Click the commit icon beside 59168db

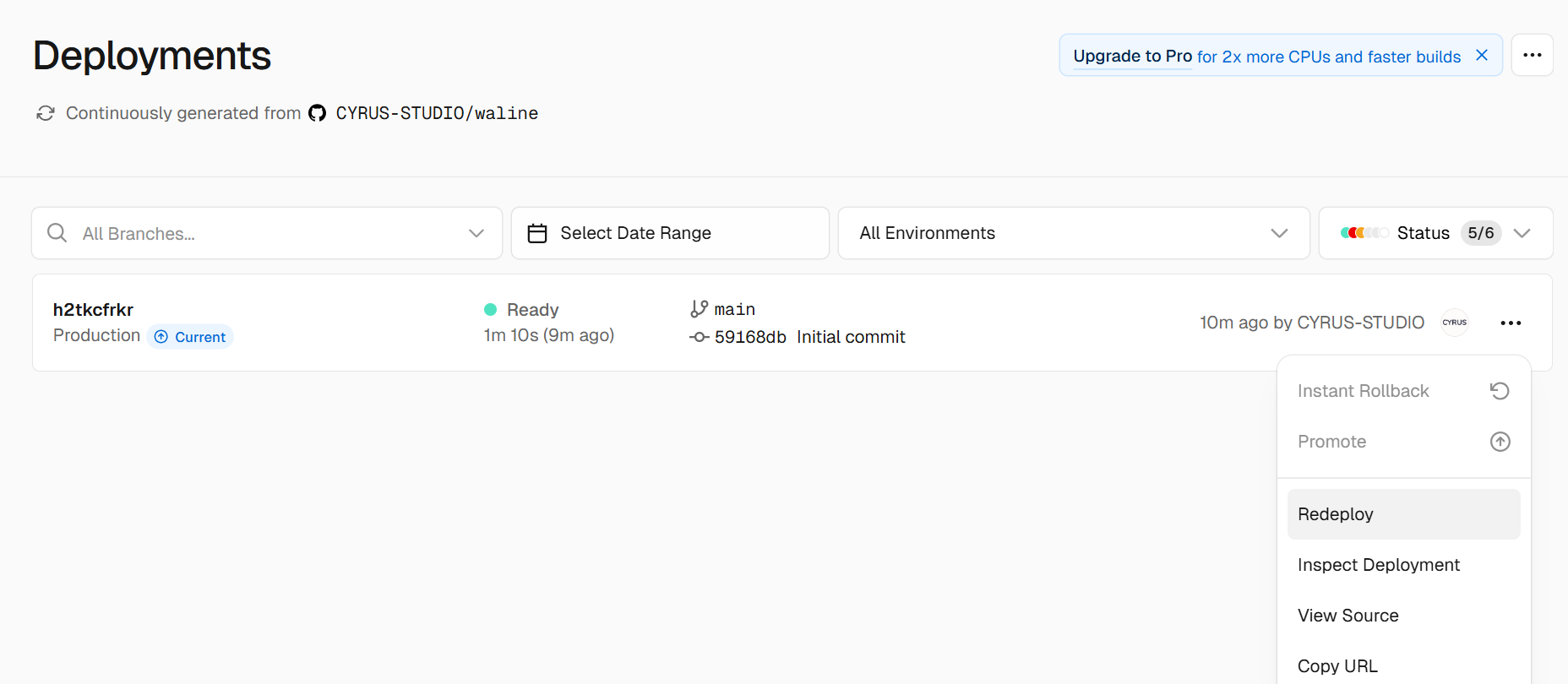(x=699, y=337)
